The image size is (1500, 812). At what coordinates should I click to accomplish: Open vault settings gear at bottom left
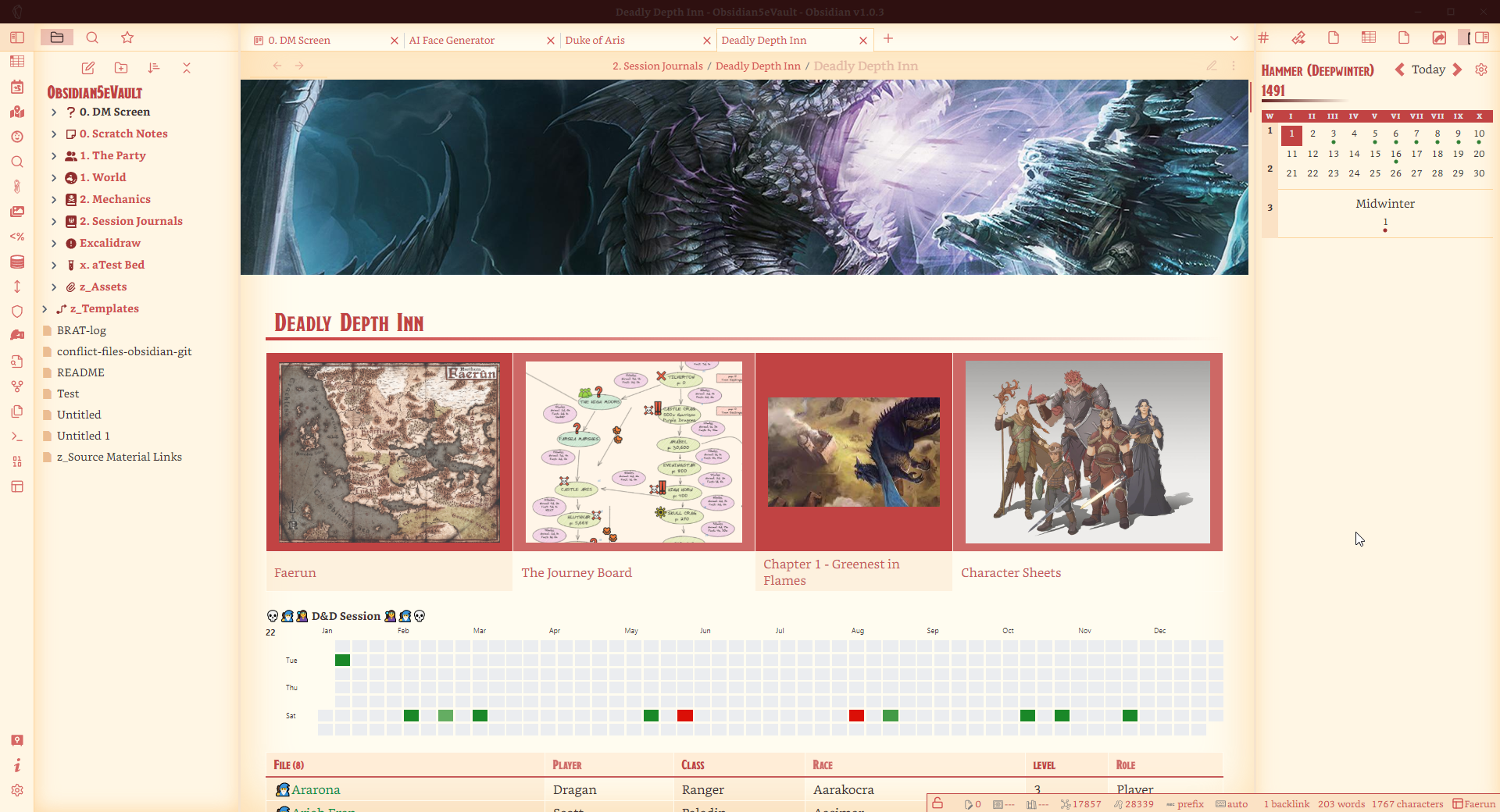(17, 790)
